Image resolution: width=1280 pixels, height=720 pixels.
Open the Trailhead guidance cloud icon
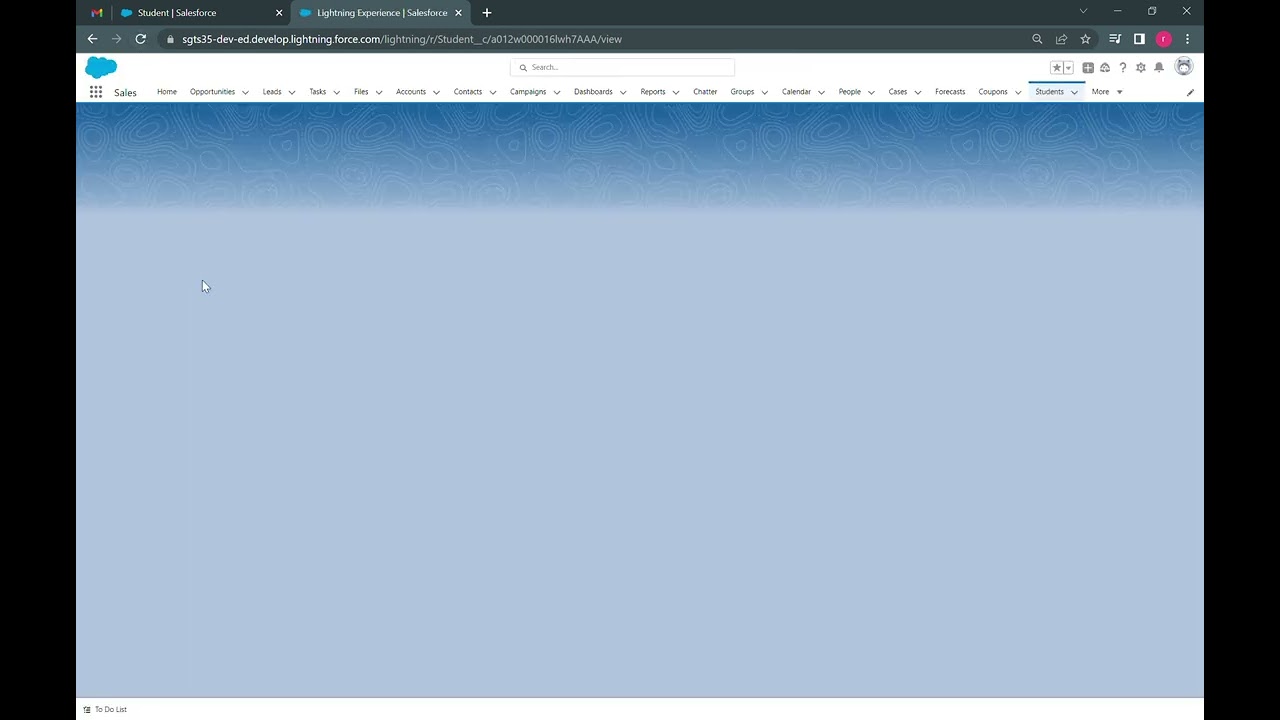point(1105,68)
